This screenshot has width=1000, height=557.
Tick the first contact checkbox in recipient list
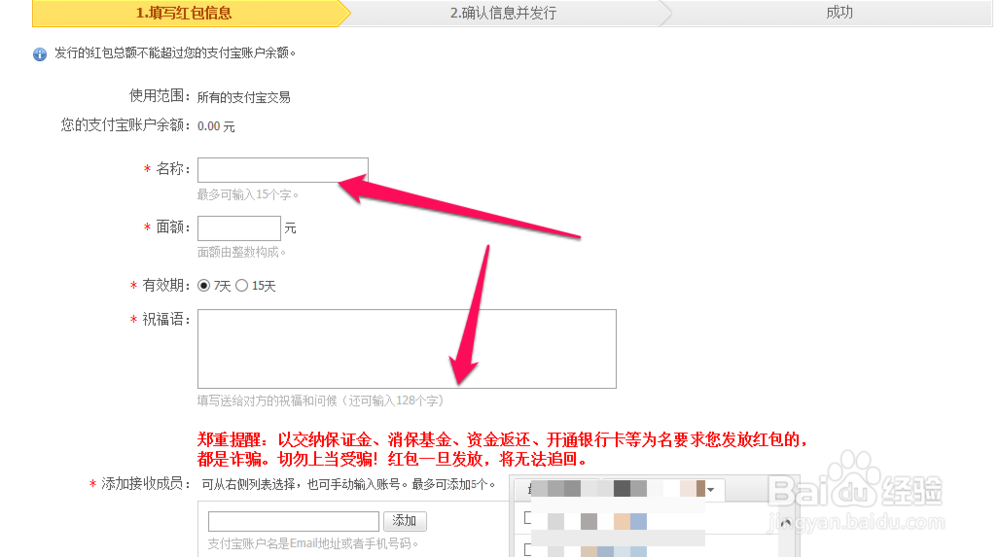coord(527,518)
